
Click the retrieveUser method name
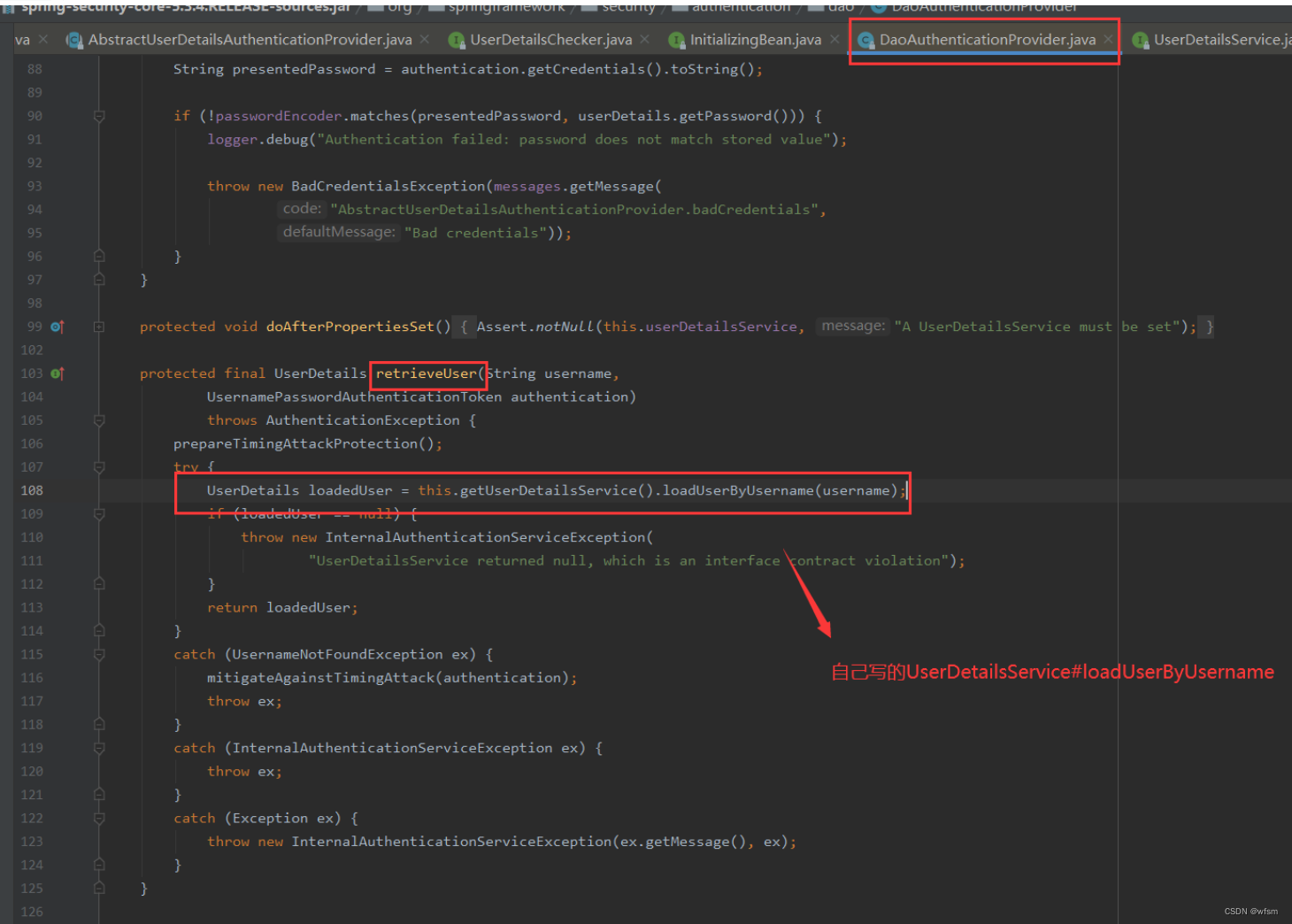pos(426,373)
